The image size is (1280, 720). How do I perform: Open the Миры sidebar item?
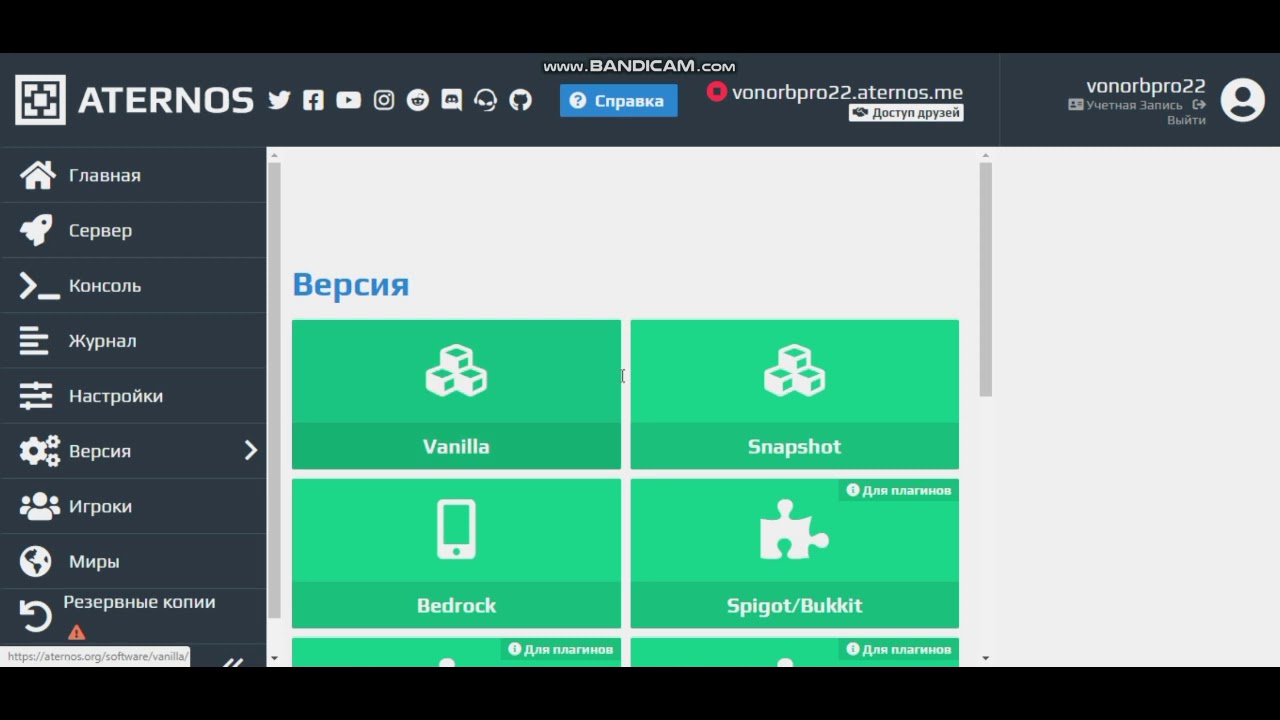coord(133,561)
